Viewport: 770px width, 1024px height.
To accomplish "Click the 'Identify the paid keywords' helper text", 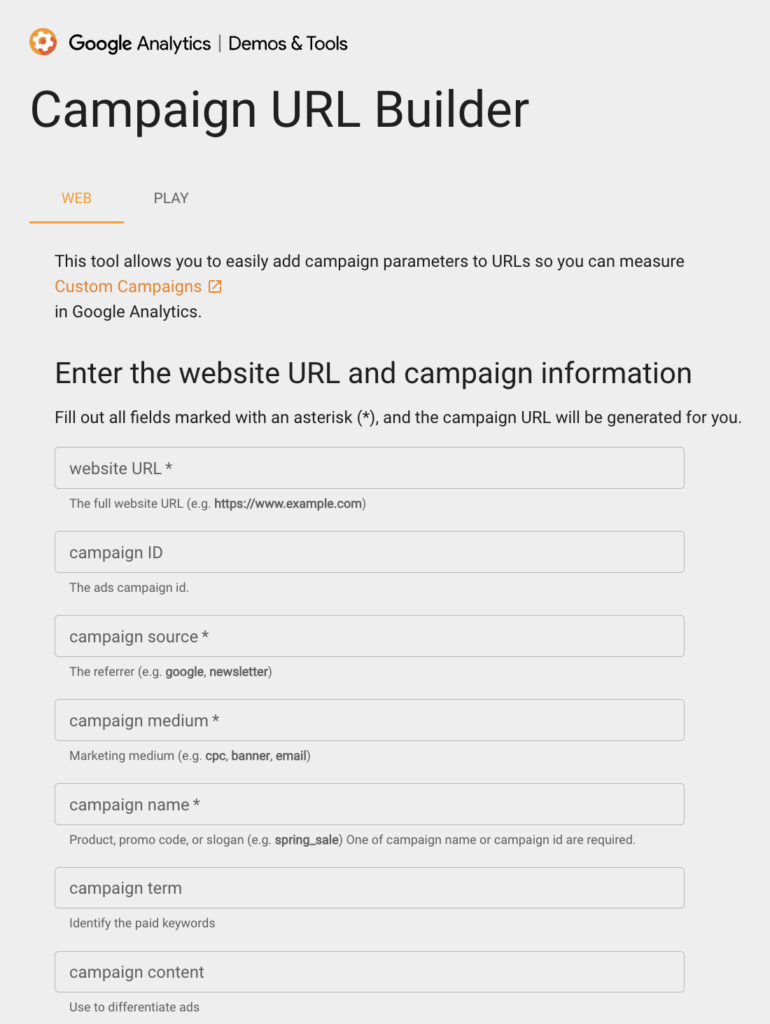I will (x=142, y=923).
